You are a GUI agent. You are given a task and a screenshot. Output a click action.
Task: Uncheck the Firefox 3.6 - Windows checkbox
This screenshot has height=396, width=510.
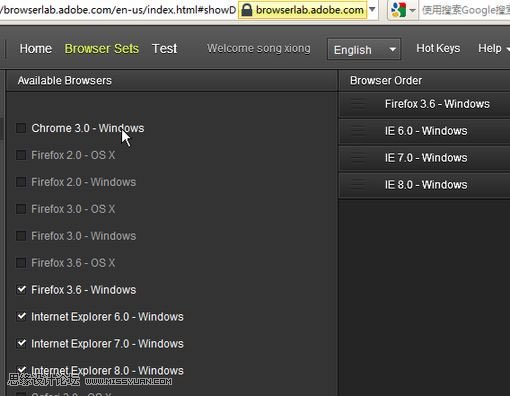[x=21, y=290]
